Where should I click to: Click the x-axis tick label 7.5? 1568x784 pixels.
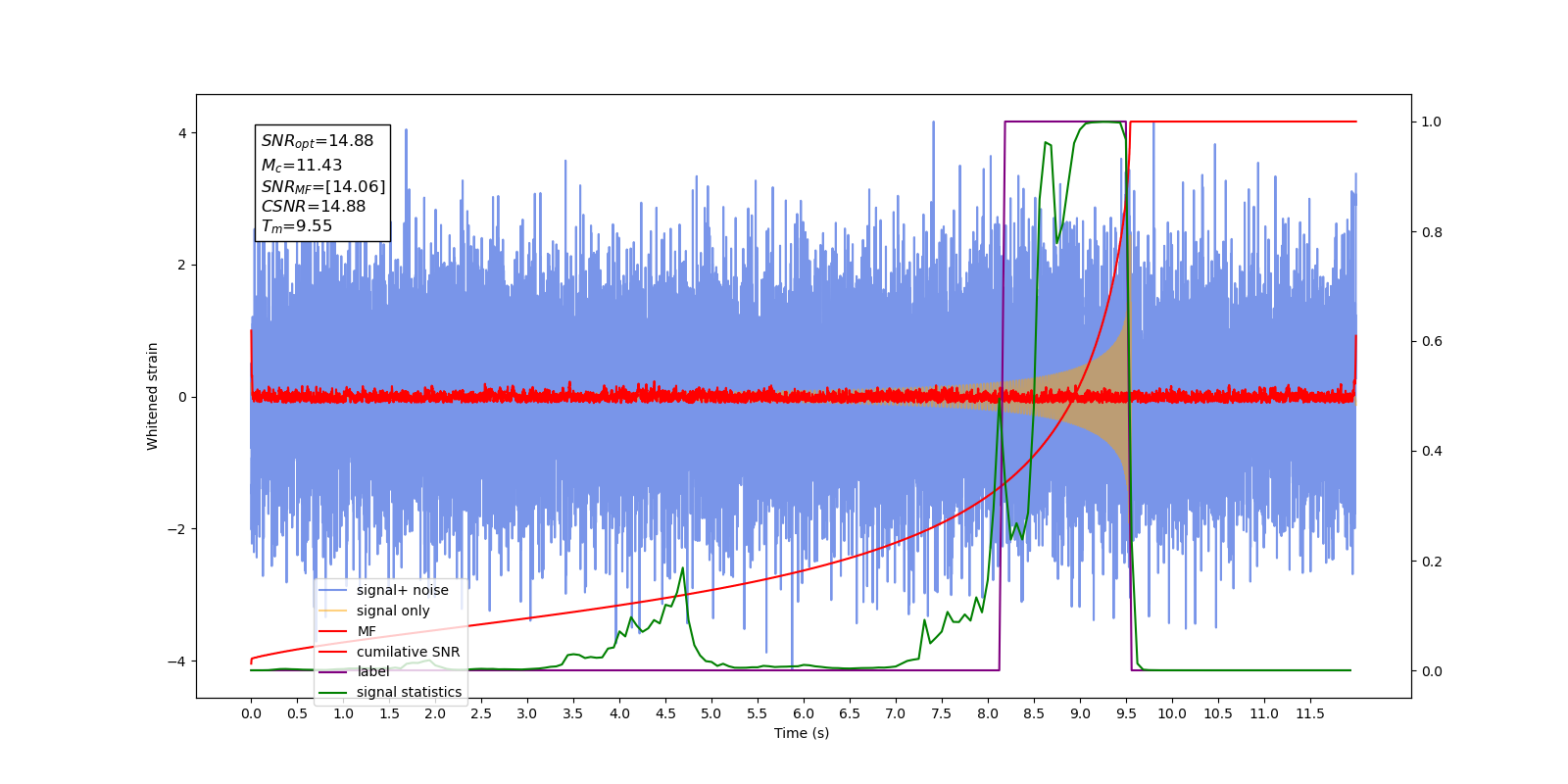coord(942,713)
